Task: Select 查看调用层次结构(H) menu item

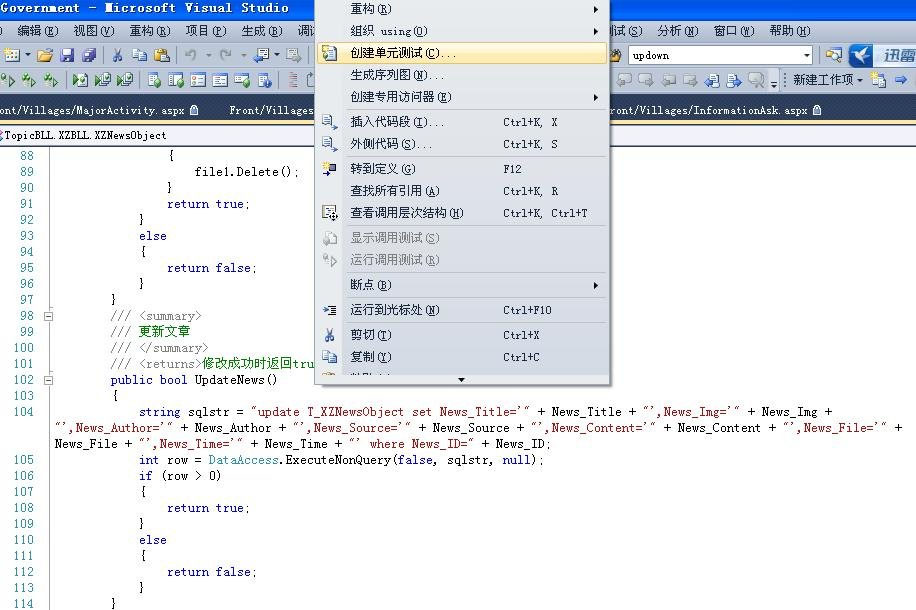Action: 462,213
